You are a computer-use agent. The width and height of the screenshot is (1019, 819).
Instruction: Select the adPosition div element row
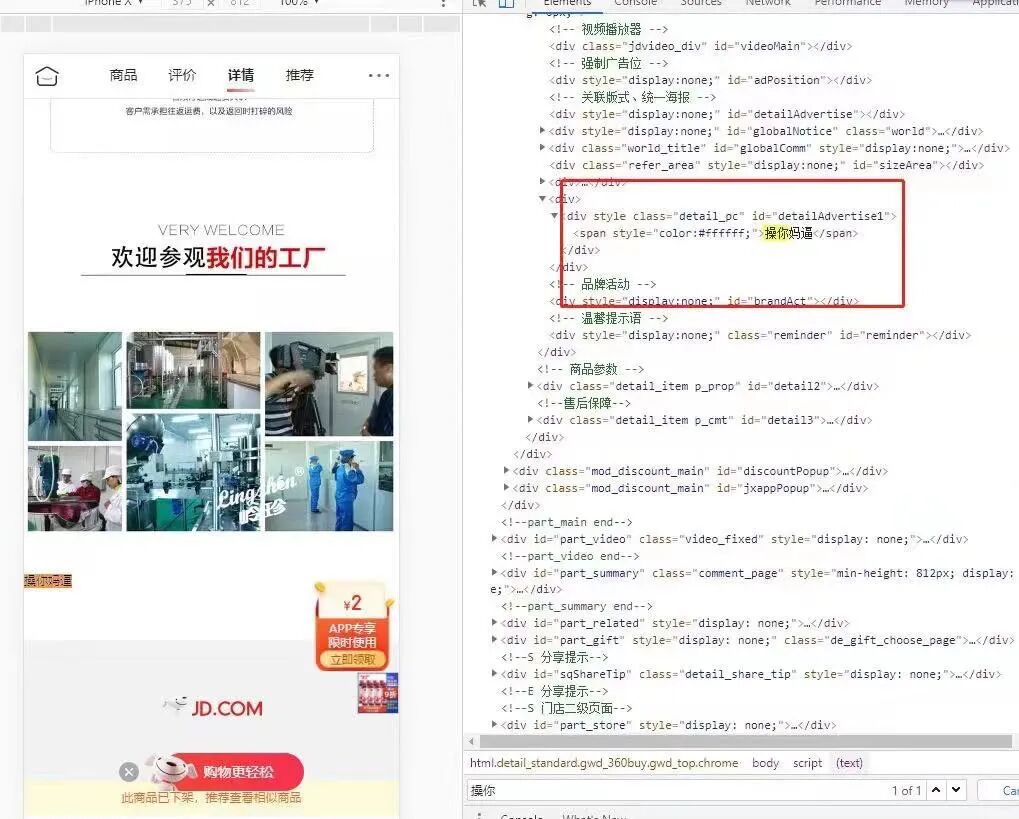click(710, 80)
